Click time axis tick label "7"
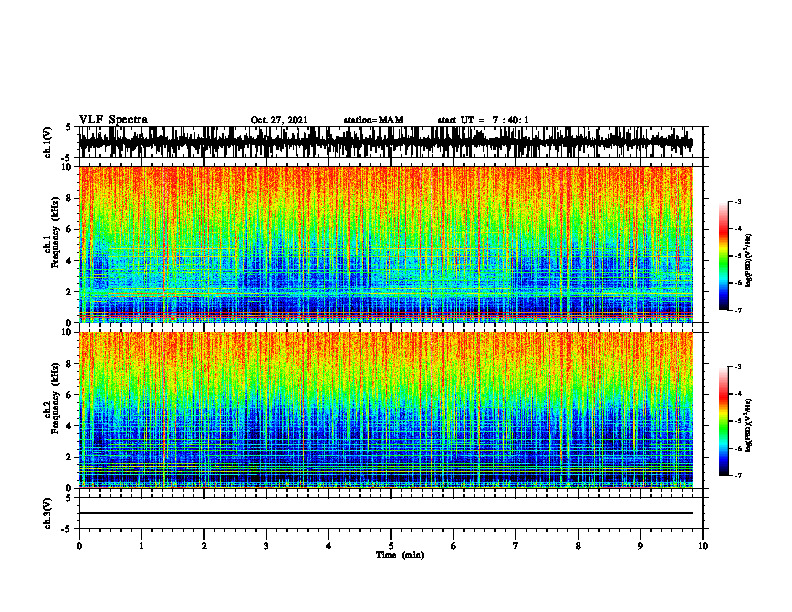792x612 pixels. tap(516, 546)
